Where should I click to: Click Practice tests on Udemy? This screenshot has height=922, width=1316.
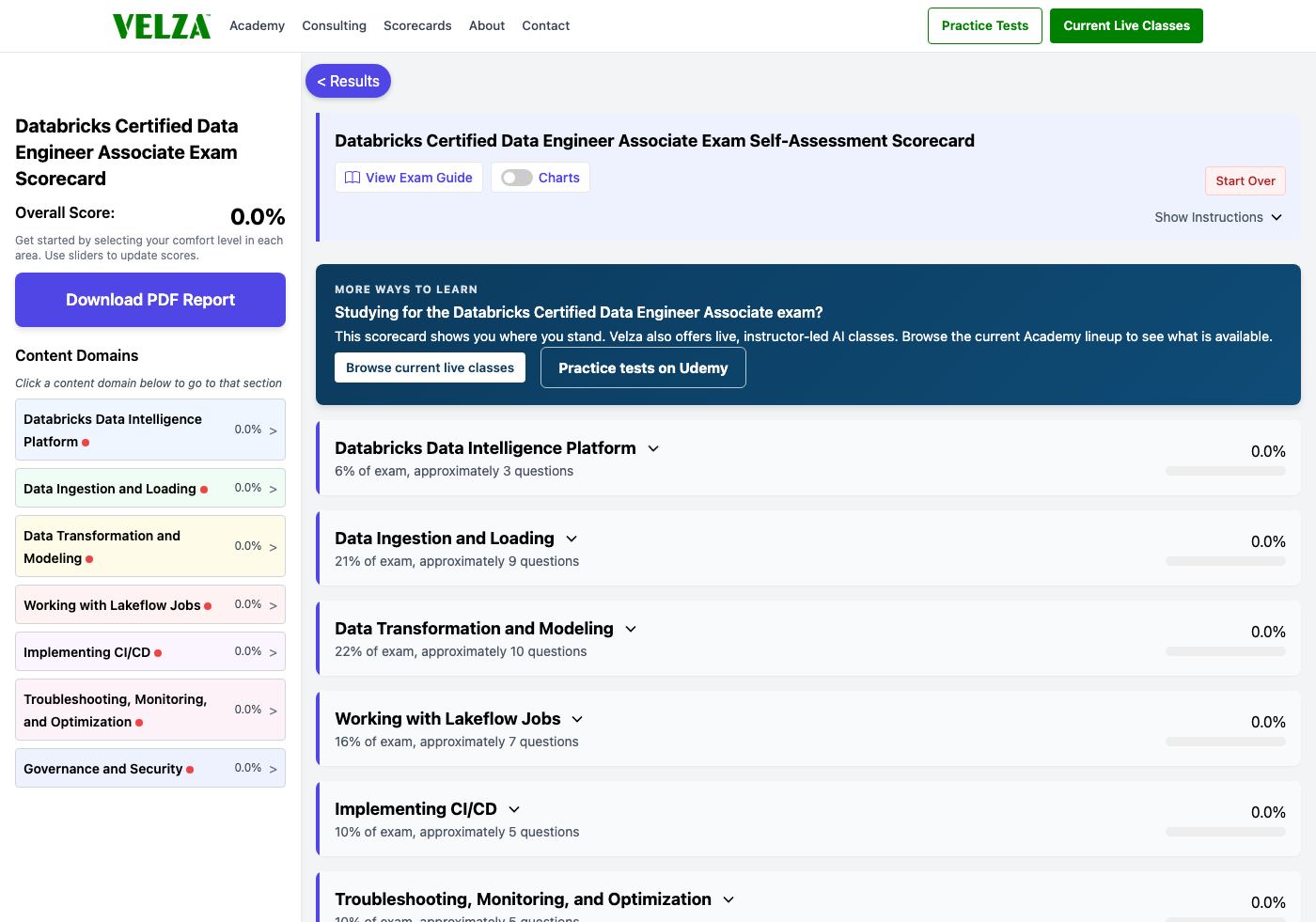tap(643, 367)
